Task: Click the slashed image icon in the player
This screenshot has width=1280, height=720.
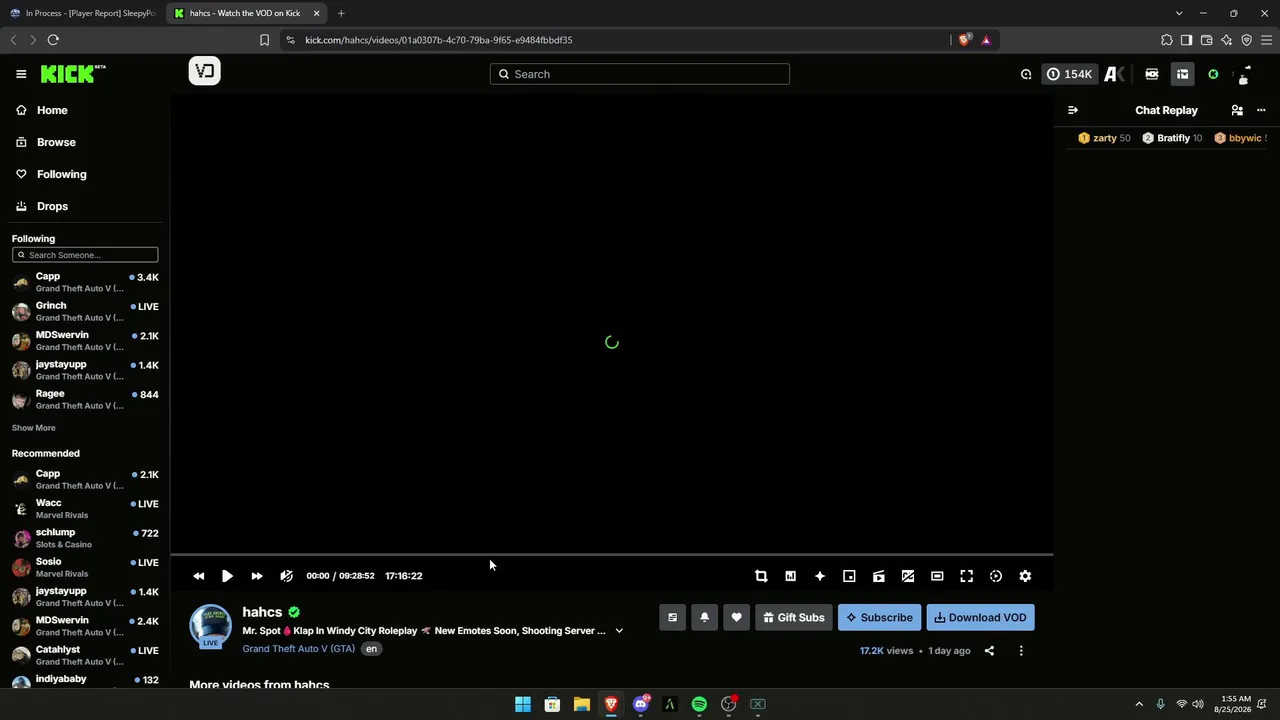Action: pos(908,576)
